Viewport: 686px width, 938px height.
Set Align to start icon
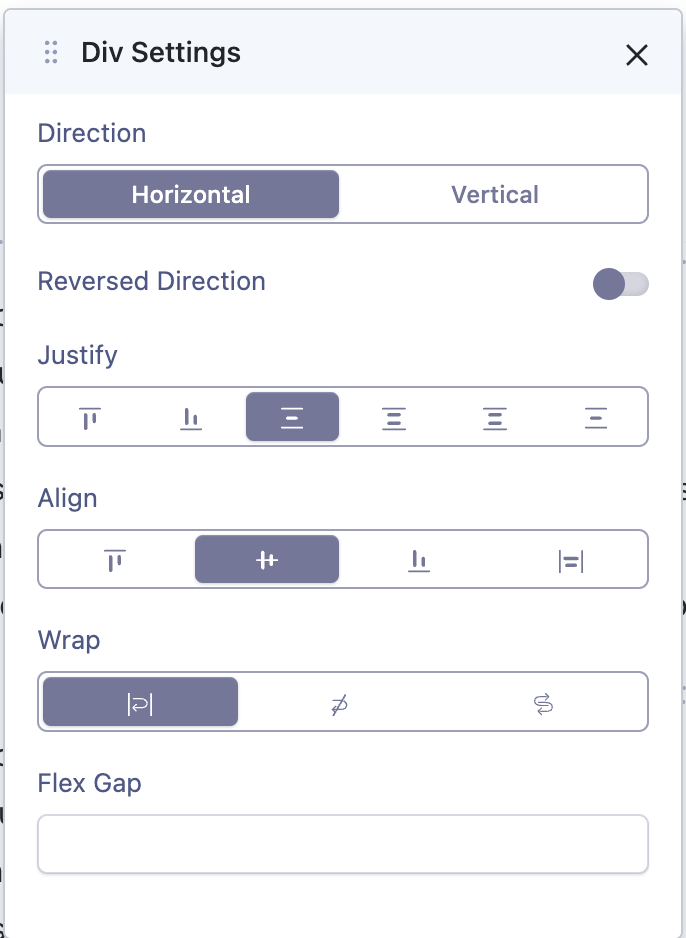[116, 560]
